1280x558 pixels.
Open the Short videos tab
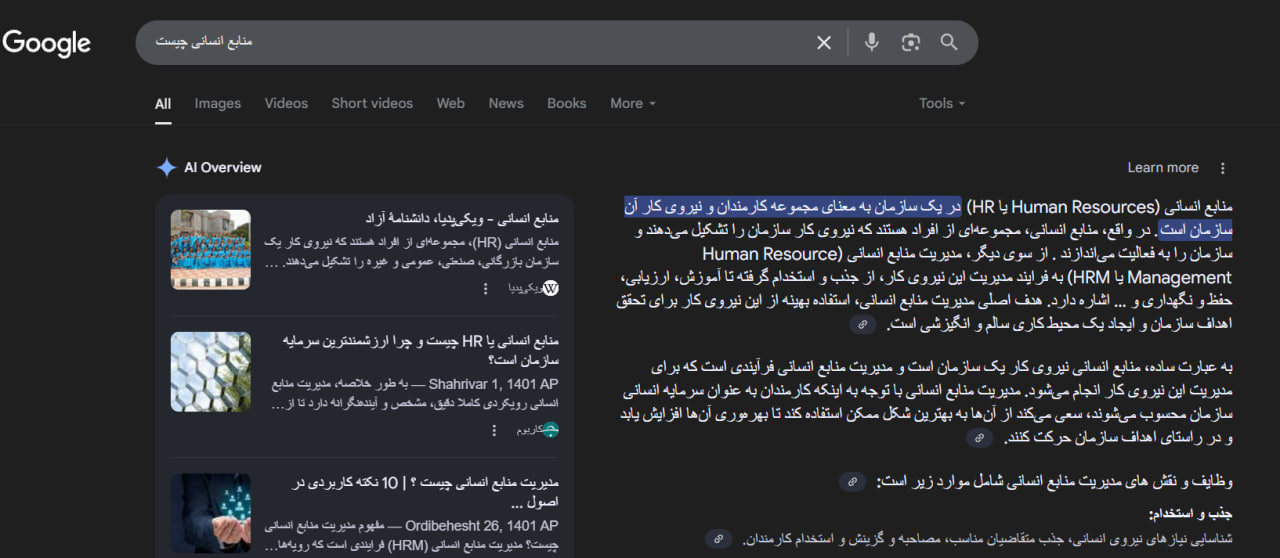click(x=372, y=103)
